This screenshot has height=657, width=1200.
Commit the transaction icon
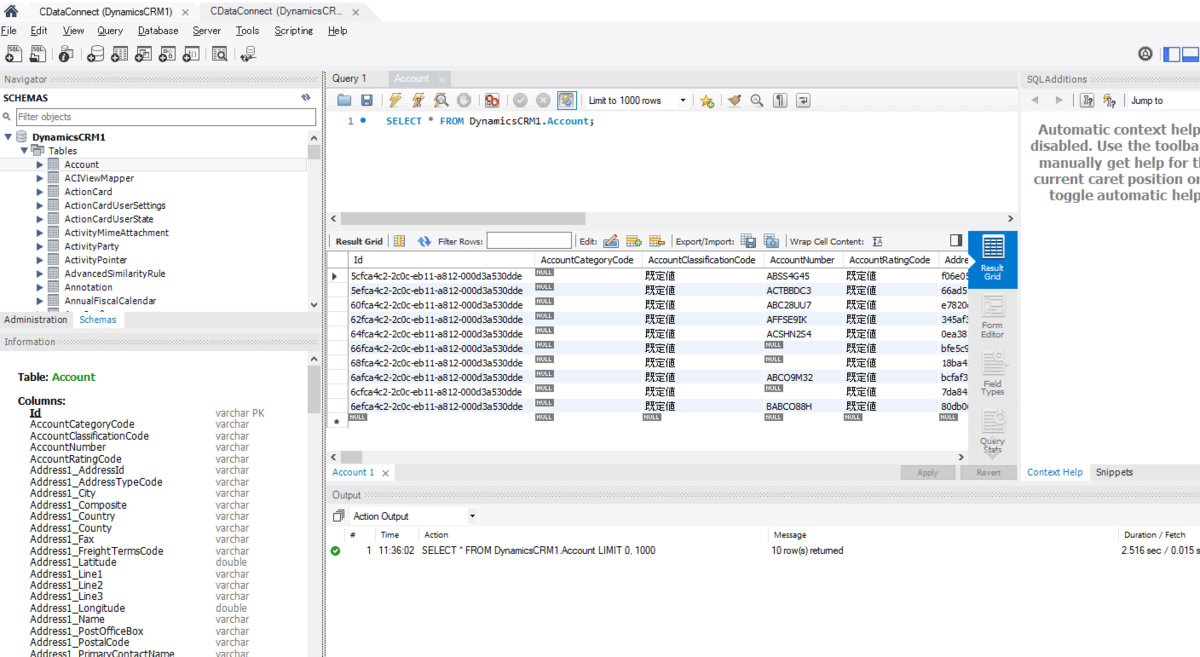520,100
